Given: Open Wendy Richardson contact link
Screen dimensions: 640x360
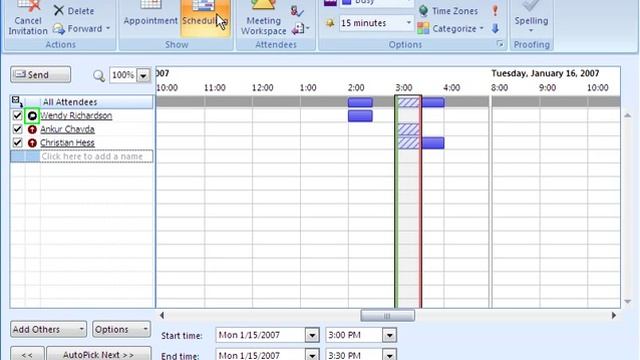Looking at the screenshot, I should tap(76, 116).
